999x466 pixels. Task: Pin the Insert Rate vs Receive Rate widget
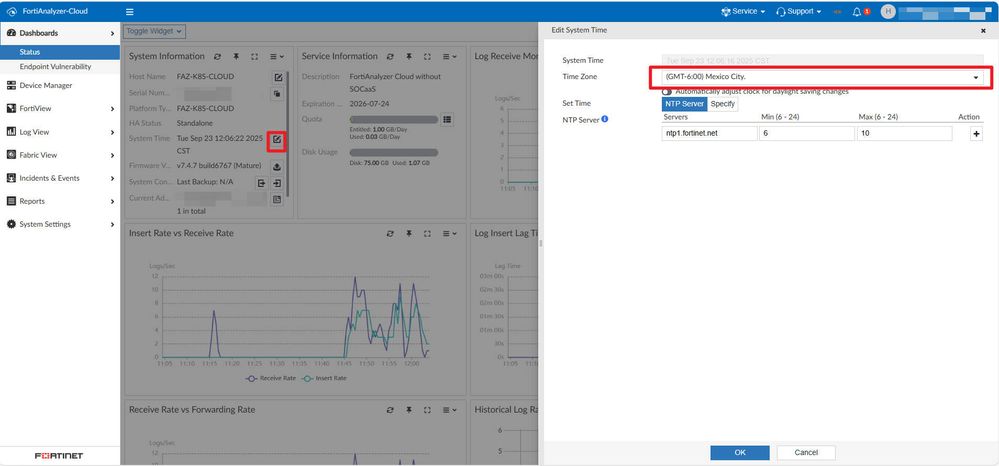tap(409, 233)
